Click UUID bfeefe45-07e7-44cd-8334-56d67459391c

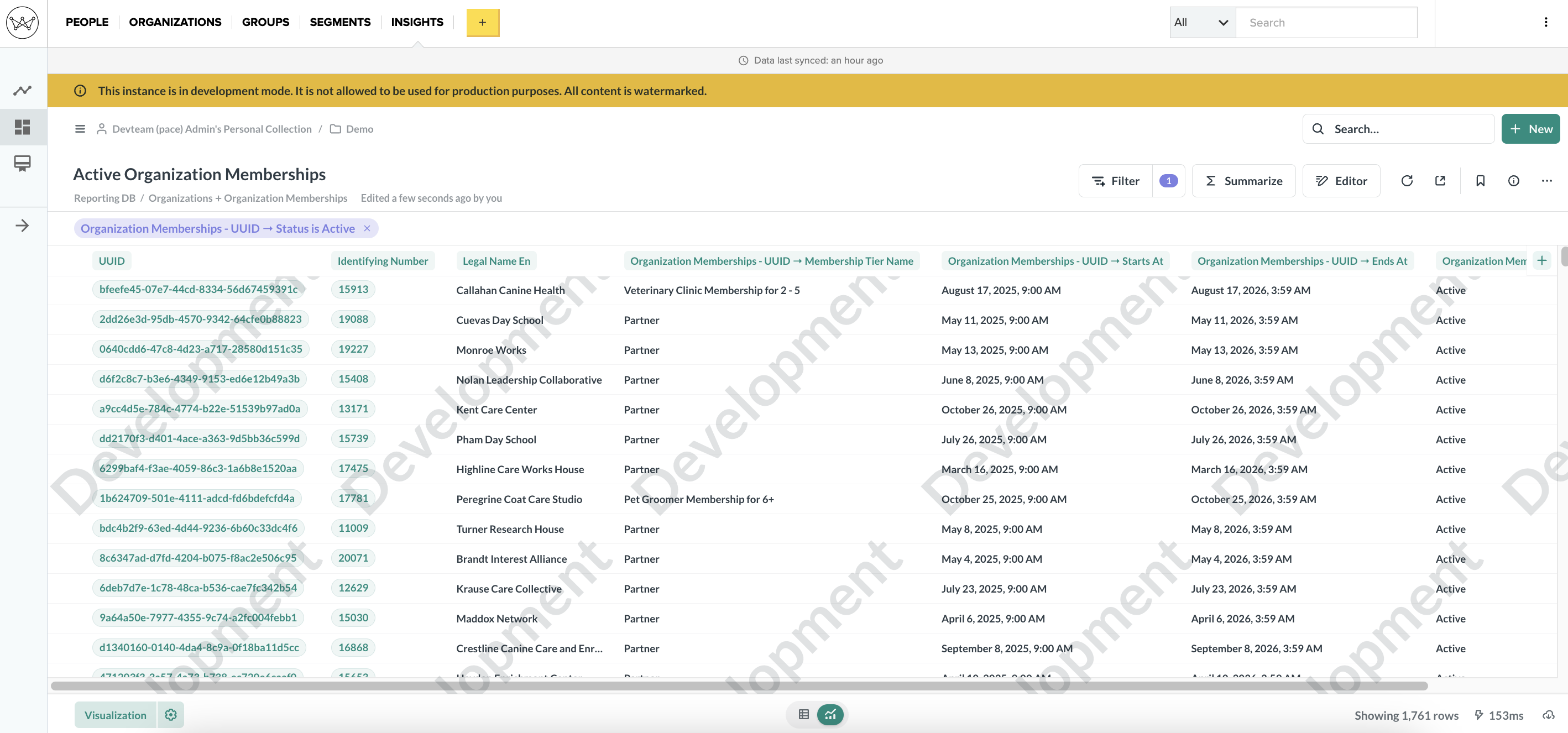click(x=198, y=290)
